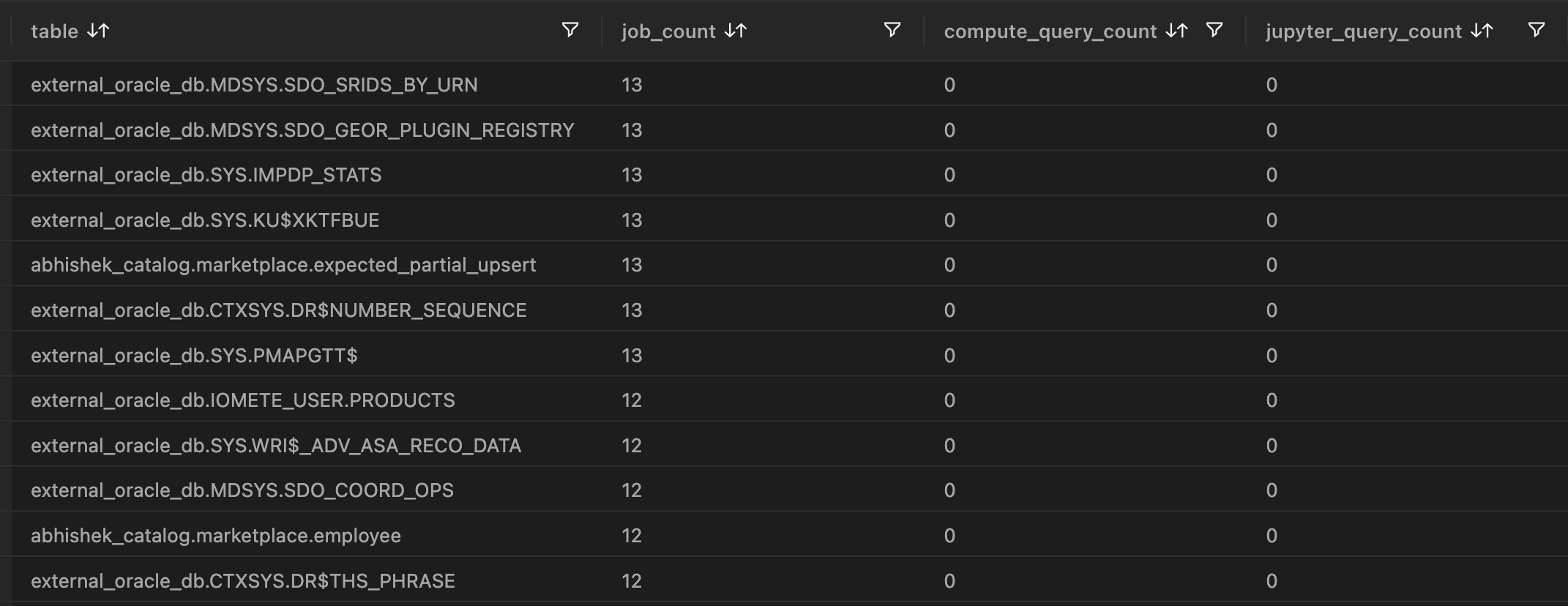Screen dimensions: 1568x606
Task: Select the SDO_GEOR_PLUGIN_REGISTRY table cell
Action: pos(302,130)
